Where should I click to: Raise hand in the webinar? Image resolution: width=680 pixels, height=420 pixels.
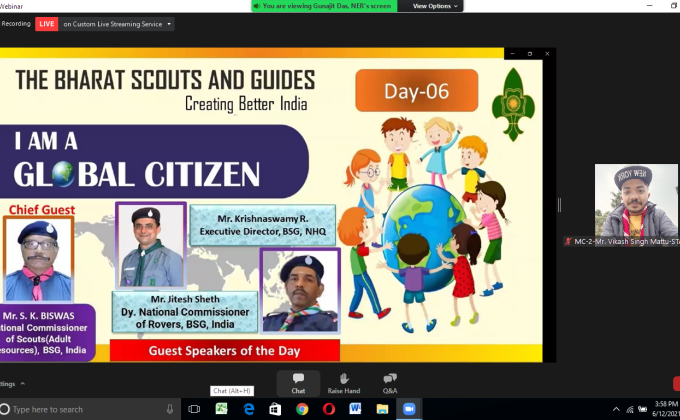(344, 383)
